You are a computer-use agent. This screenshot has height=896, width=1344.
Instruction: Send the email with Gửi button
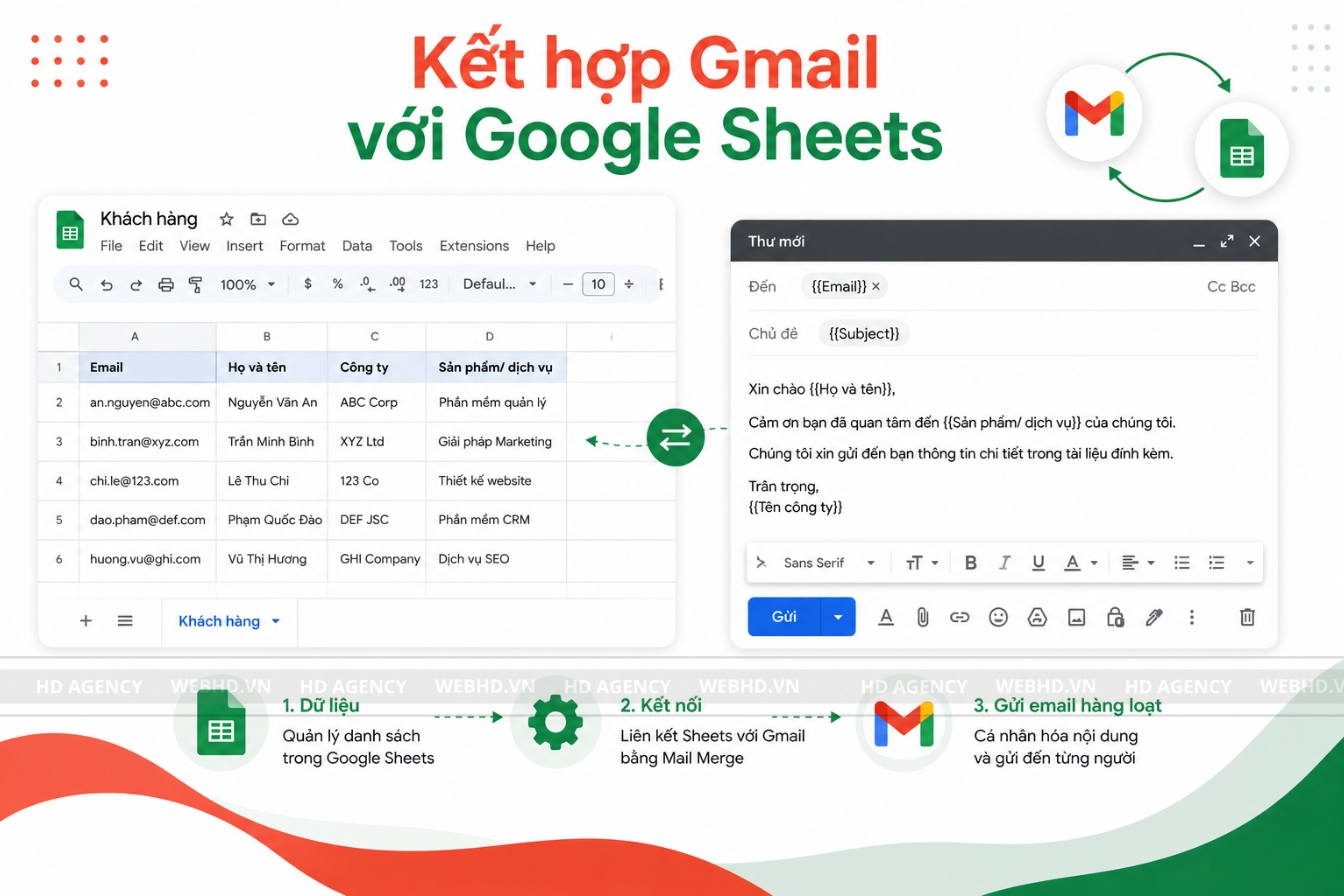click(784, 617)
